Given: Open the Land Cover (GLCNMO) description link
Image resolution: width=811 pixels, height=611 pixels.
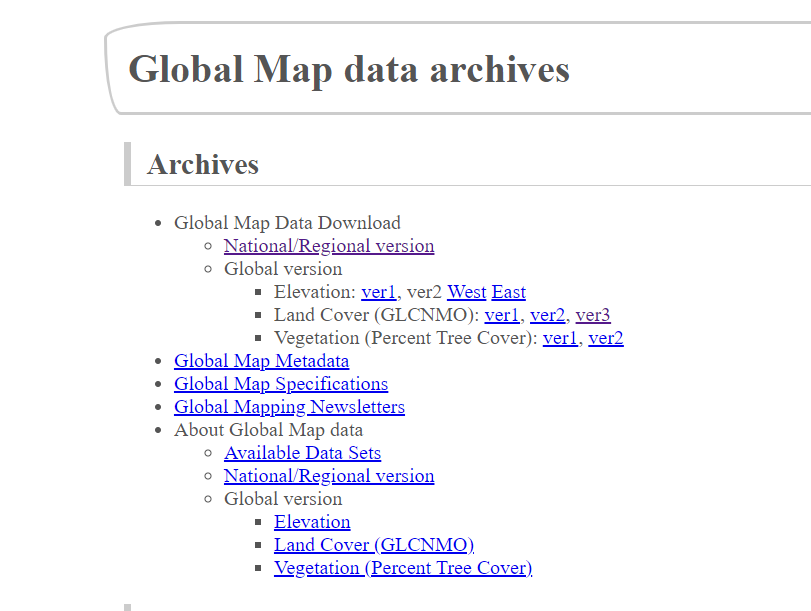Looking at the screenshot, I should pyautogui.click(x=374, y=545).
